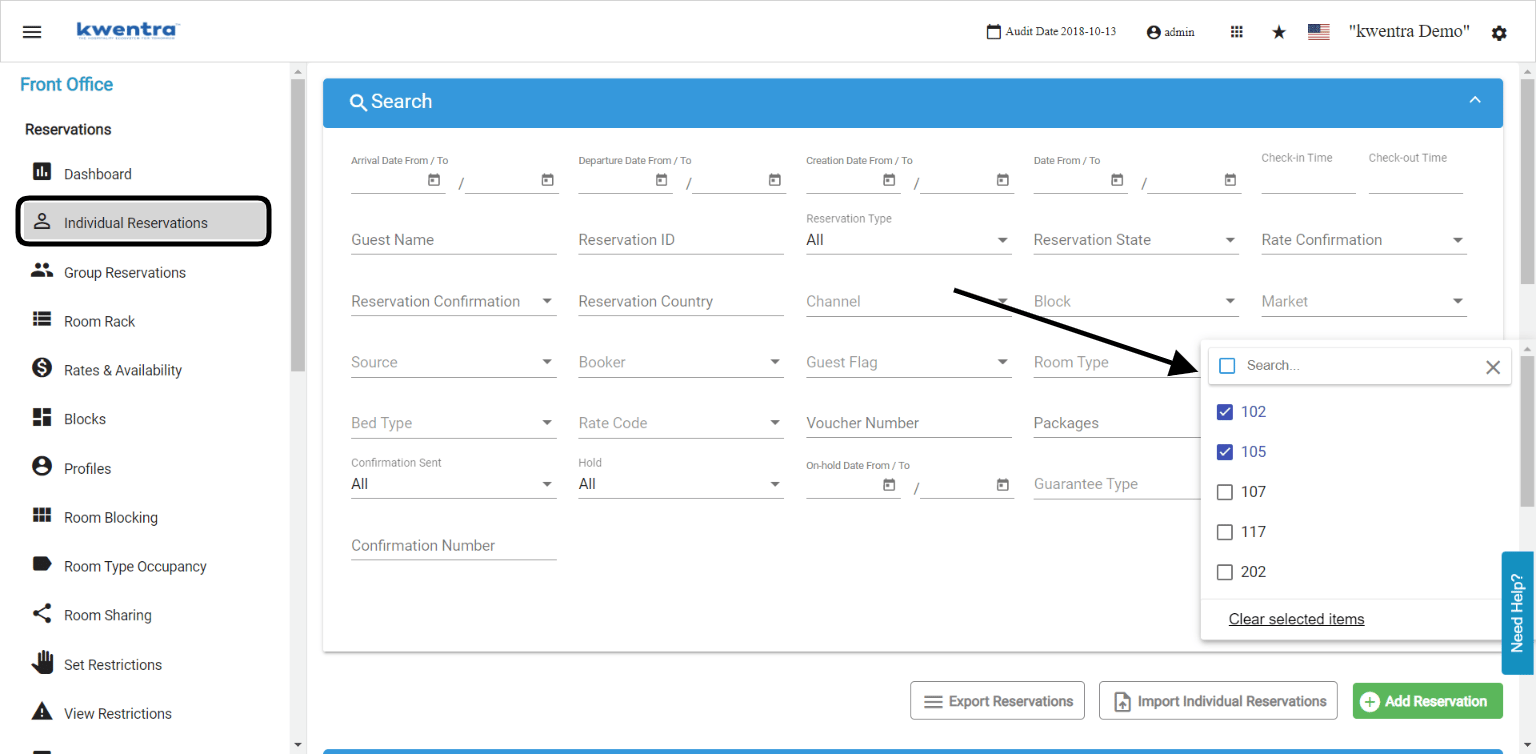
Task: Open the settings gear icon
Action: pyautogui.click(x=1499, y=33)
